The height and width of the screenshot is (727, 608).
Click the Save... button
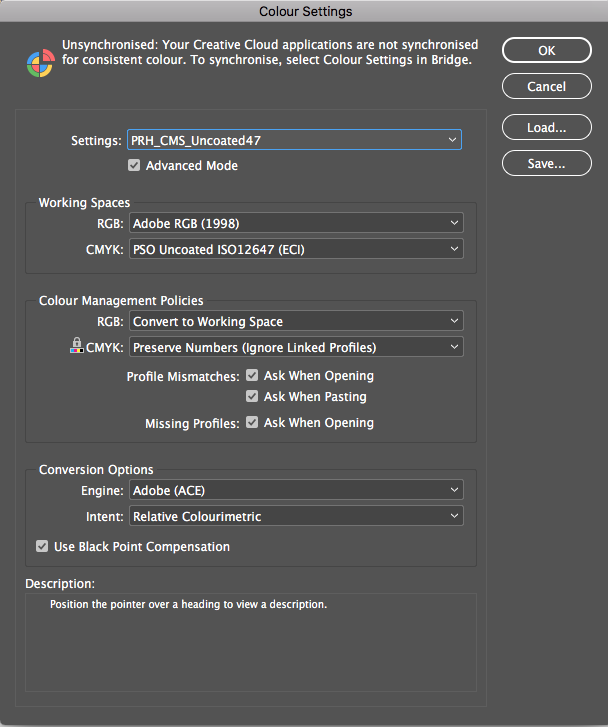pyautogui.click(x=547, y=163)
